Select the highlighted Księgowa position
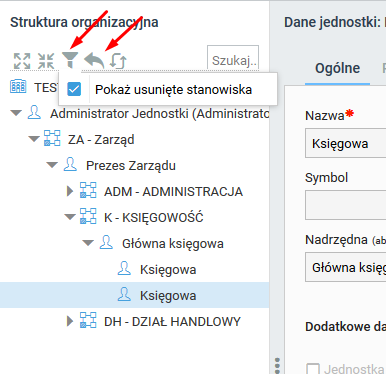386x374 pixels. click(x=135, y=295)
